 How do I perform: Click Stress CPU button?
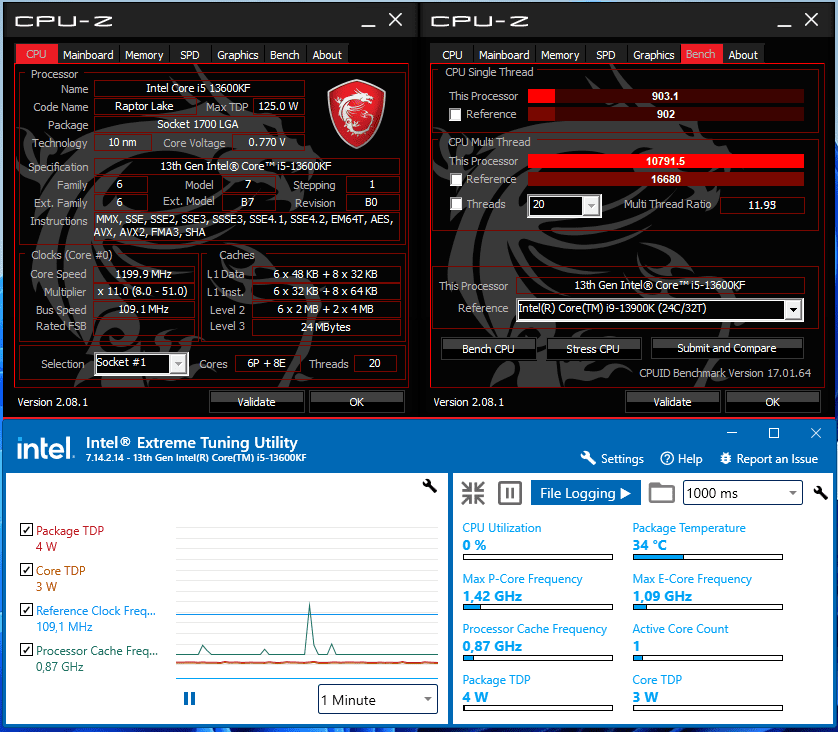coord(593,349)
